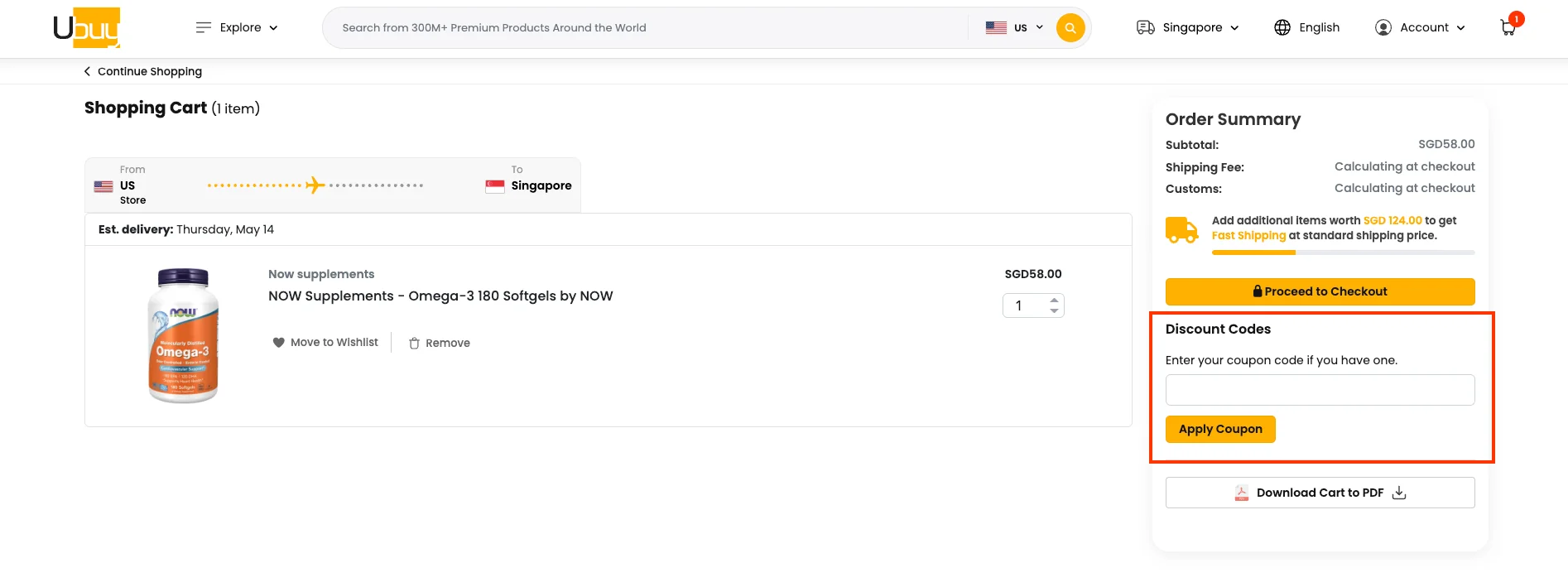The height and width of the screenshot is (582, 1568).
Task: Click the trash icon beside Remove
Action: (414, 343)
